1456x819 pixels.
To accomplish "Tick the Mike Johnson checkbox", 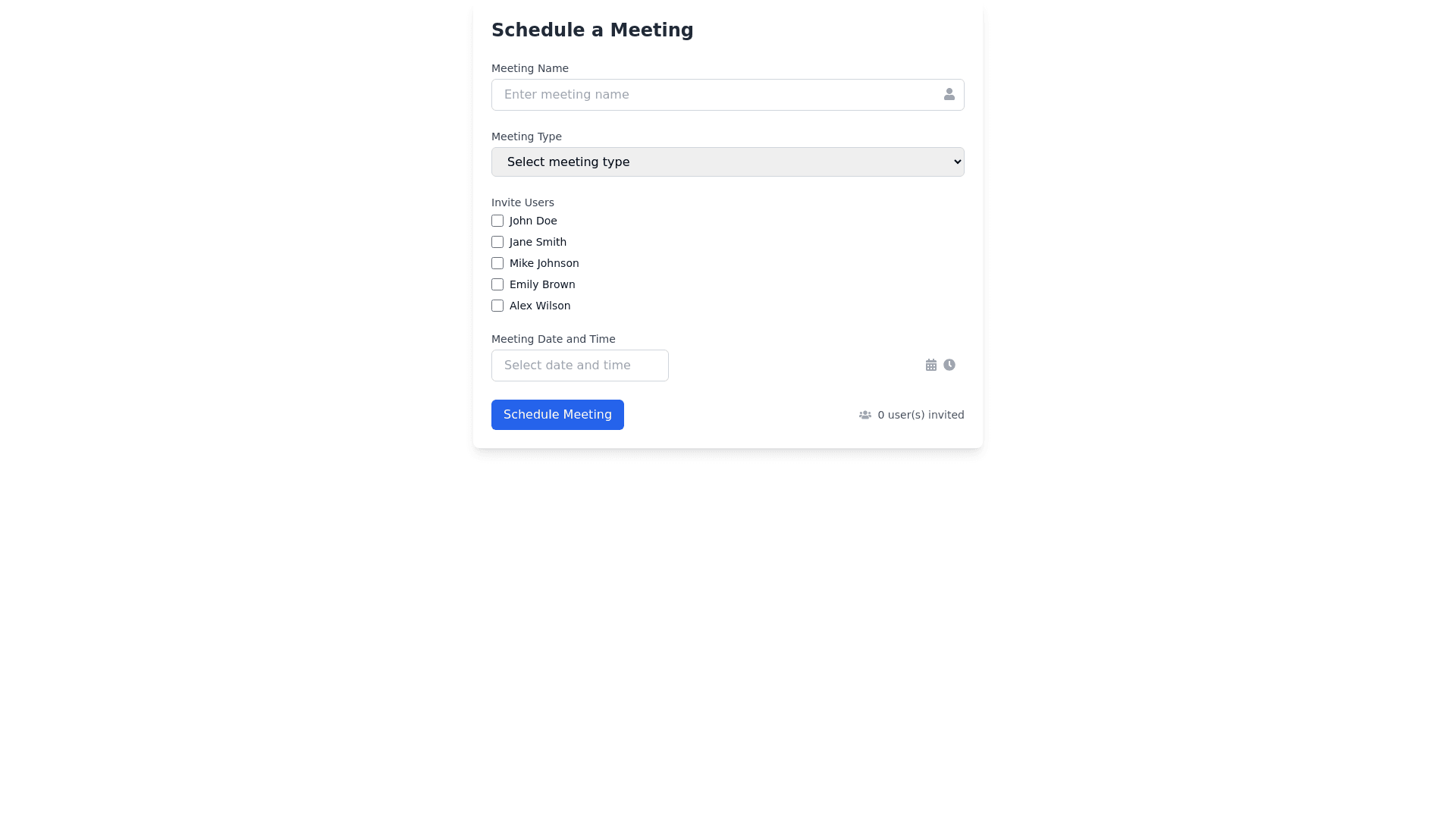I will (497, 263).
